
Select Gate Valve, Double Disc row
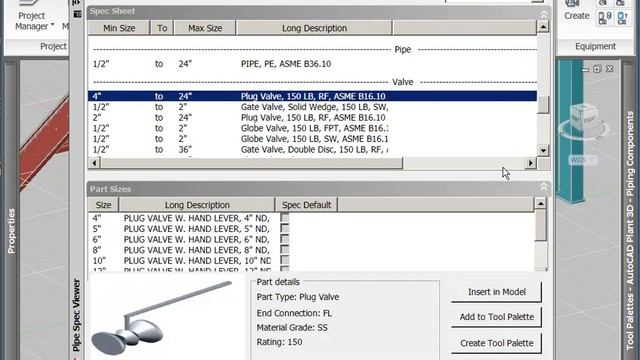click(312, 149)
